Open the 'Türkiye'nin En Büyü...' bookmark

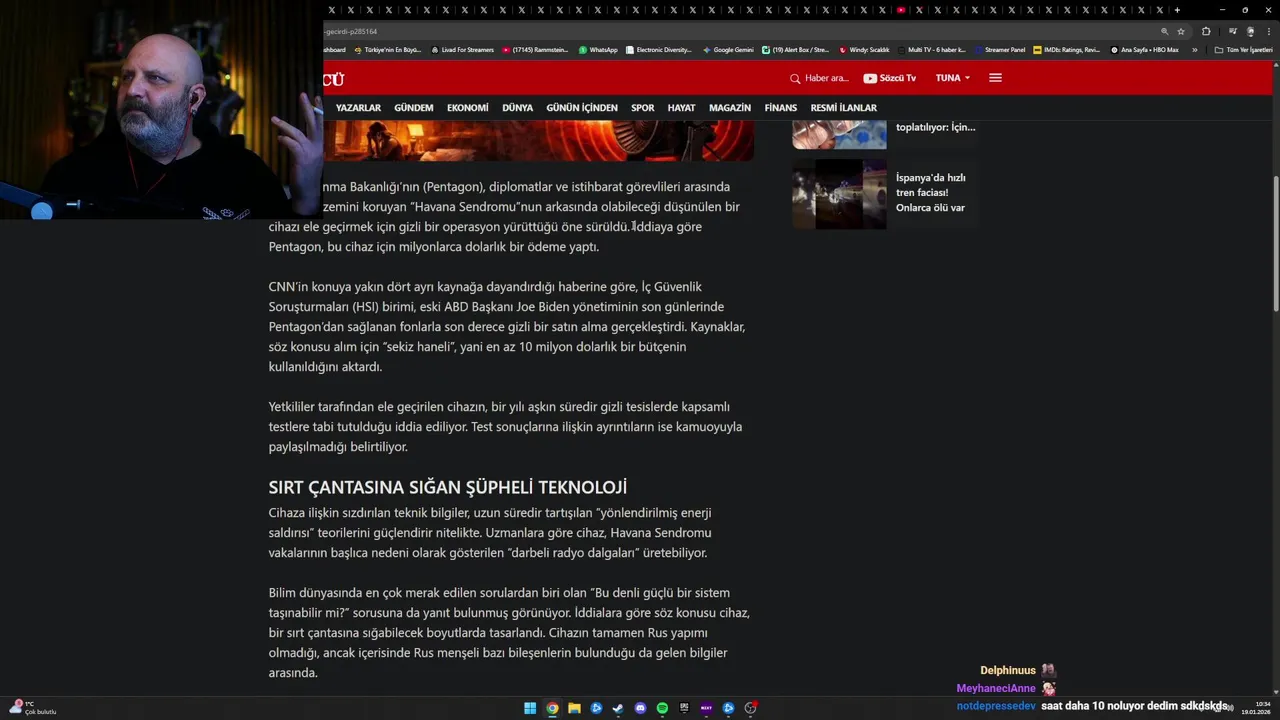[x=388, y=50]
